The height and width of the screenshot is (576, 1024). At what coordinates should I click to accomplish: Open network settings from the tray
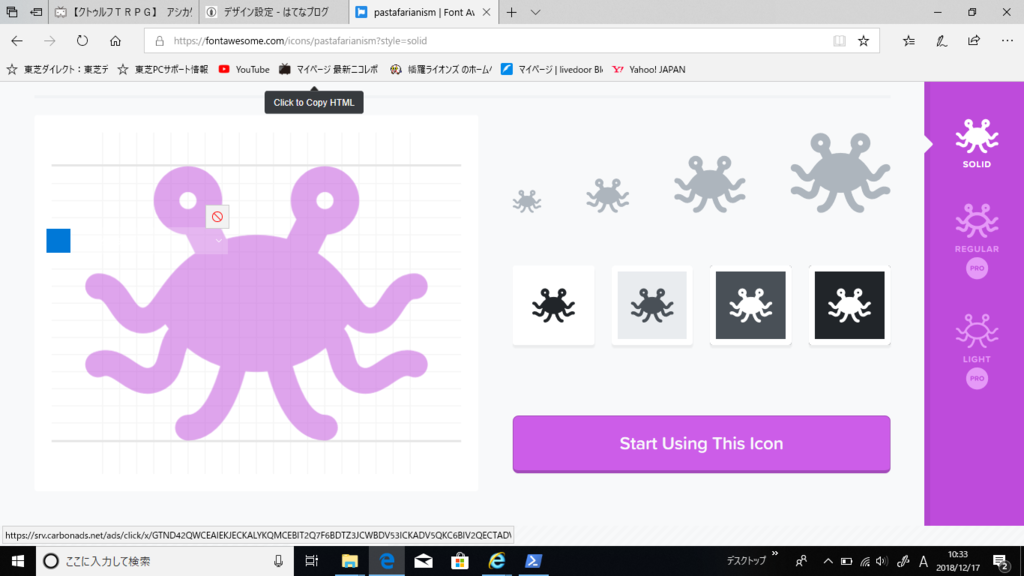tap(865, 561)
